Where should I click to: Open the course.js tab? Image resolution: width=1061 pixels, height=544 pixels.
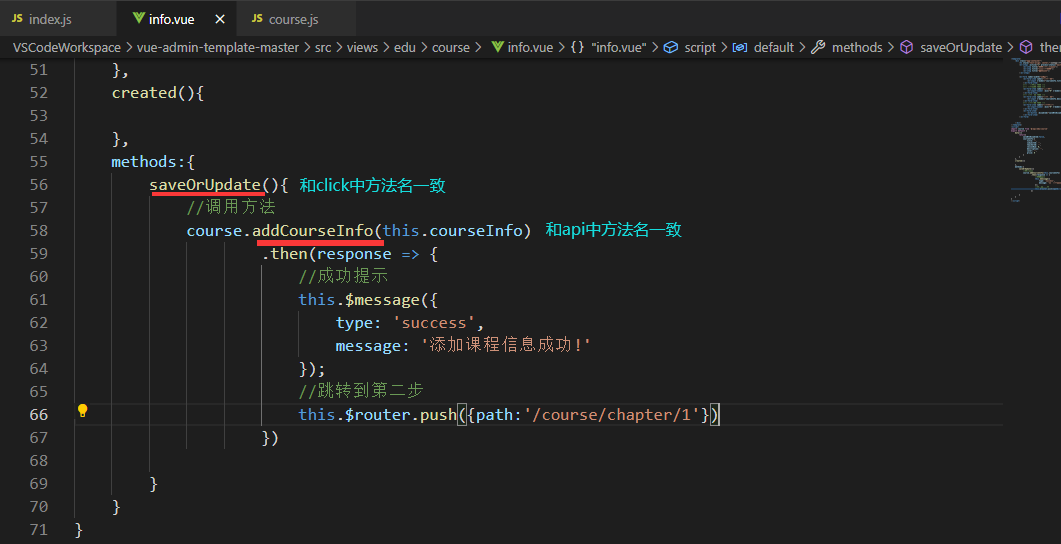tap(296, 19)
